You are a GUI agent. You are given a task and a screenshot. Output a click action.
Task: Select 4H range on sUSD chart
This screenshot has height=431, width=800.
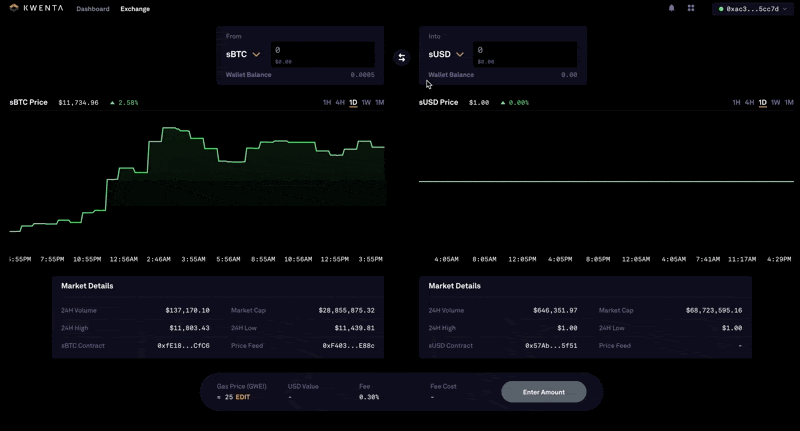point(749,103)
